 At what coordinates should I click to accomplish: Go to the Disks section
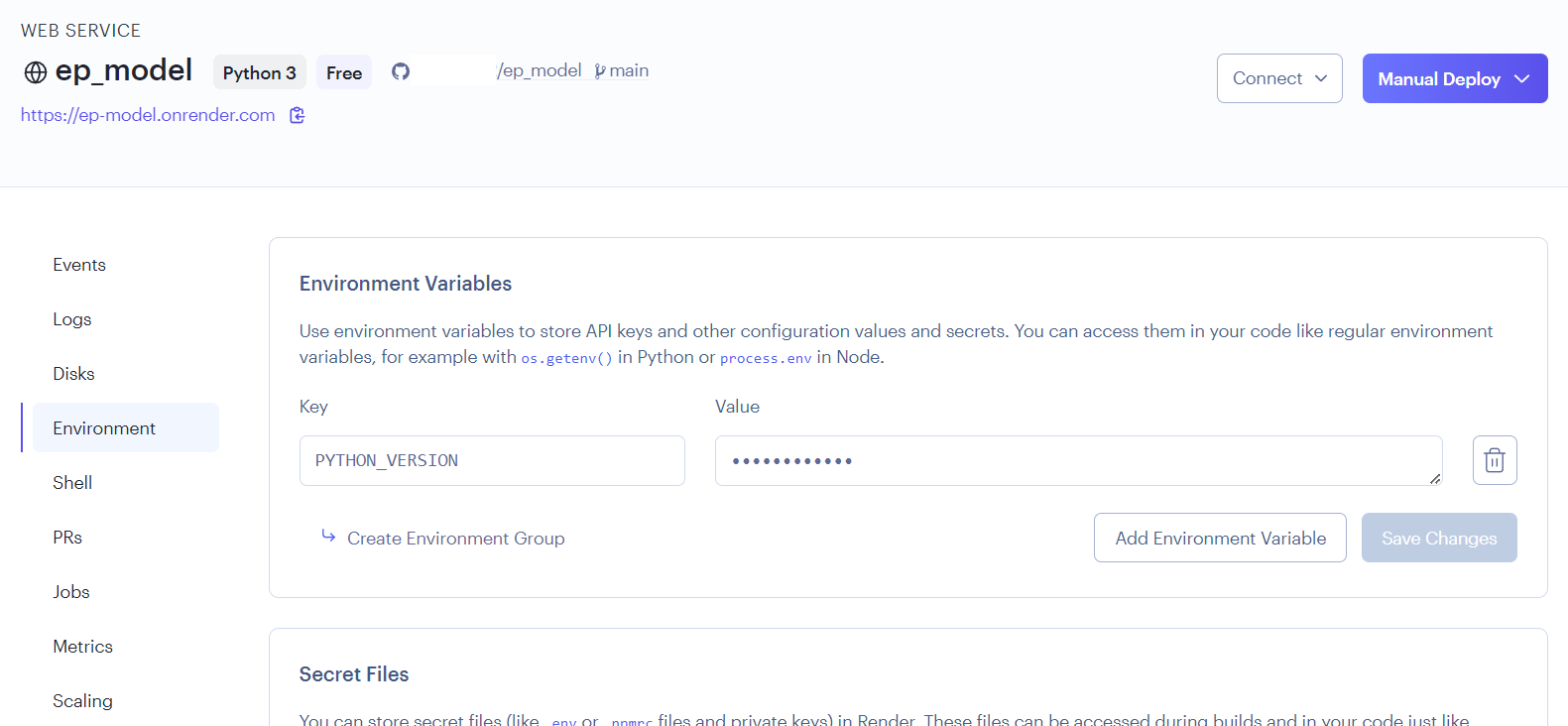pyautogui.click(x=73, y=374)
